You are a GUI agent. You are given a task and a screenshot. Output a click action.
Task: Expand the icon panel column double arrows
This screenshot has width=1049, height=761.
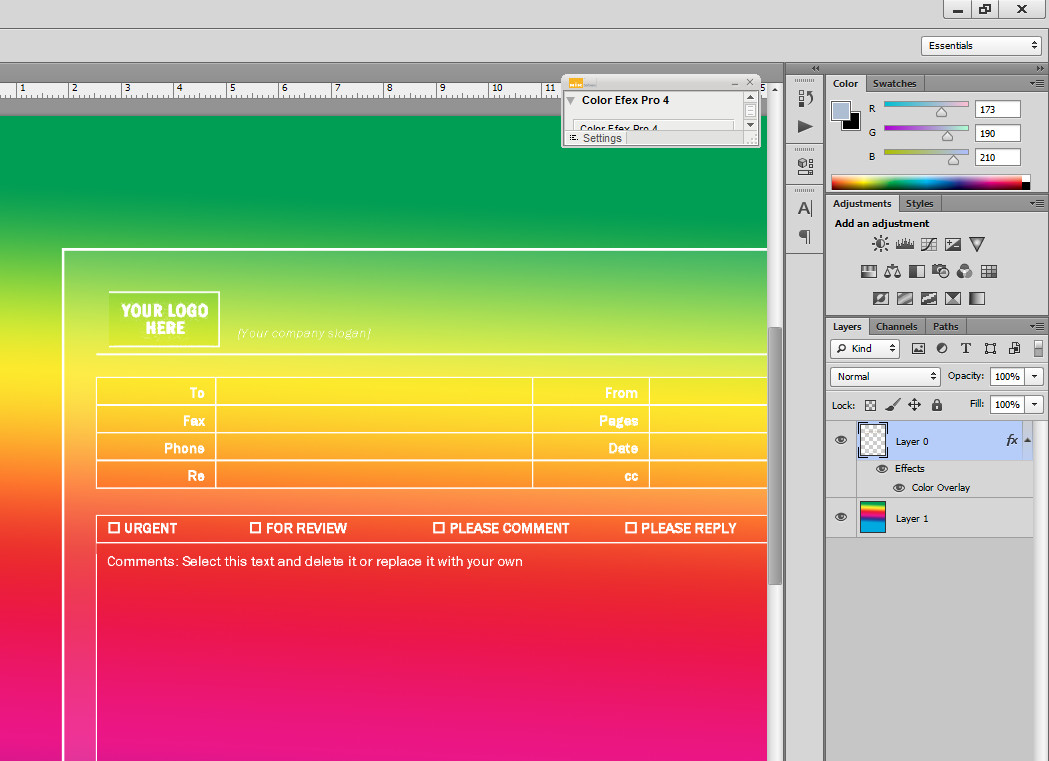(x=816, y=68)
